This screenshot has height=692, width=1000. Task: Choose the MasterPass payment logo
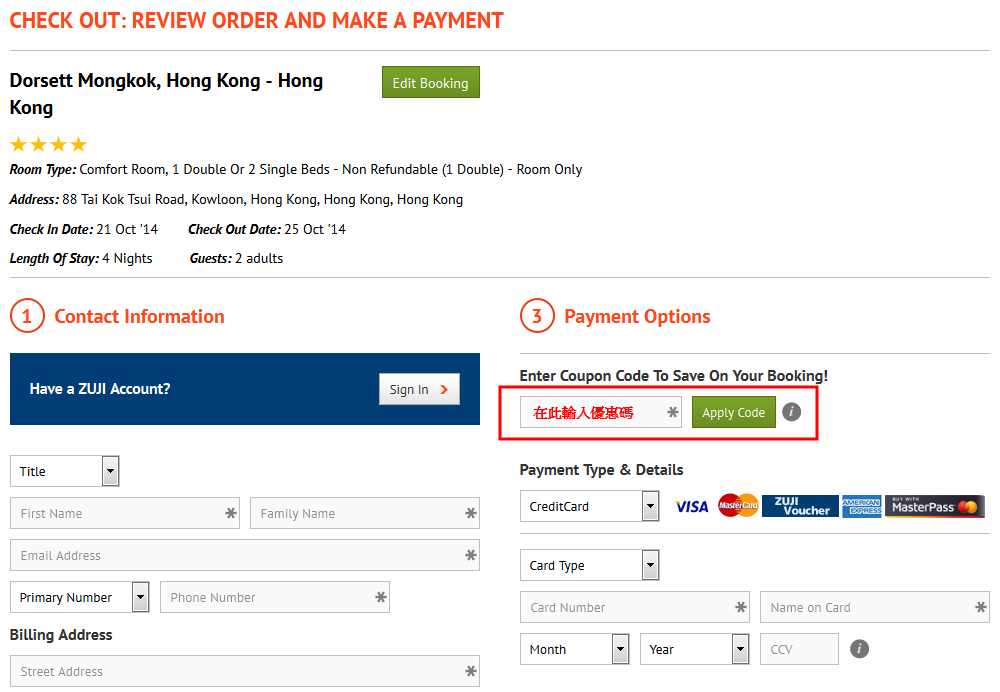coord(935,506)
